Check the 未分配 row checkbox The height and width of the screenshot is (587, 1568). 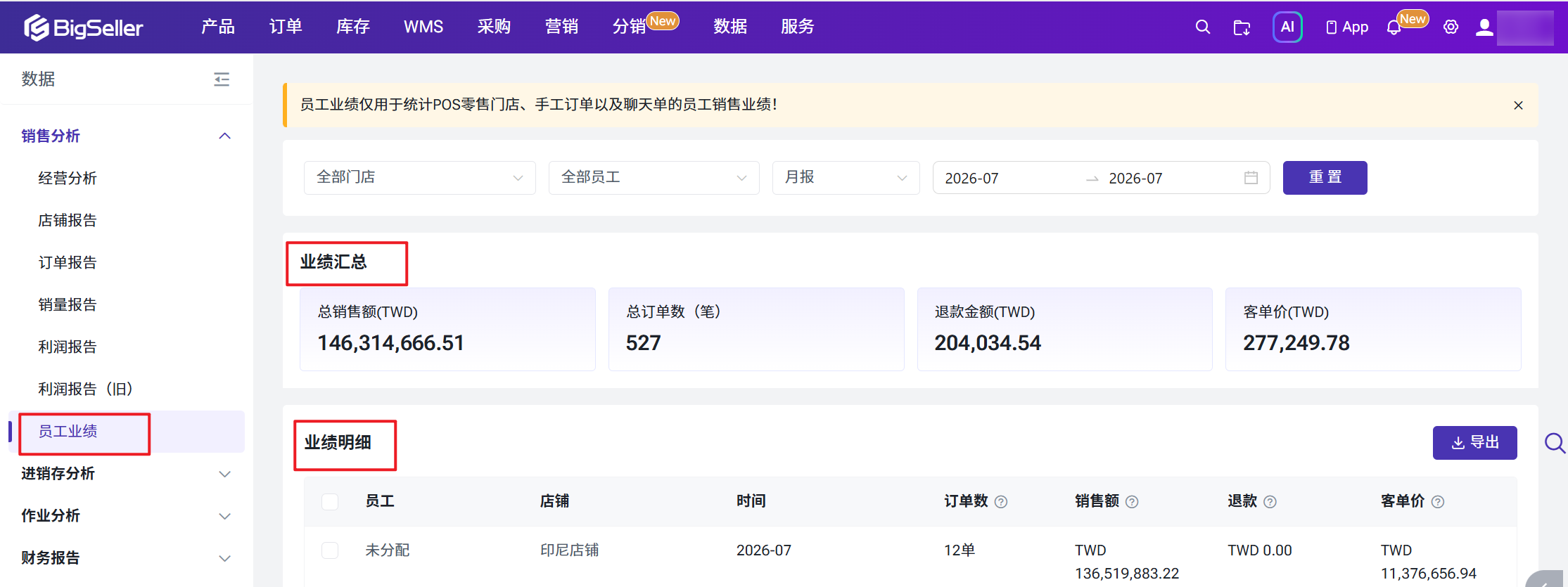pyautogui.click(x=330, y=550)
